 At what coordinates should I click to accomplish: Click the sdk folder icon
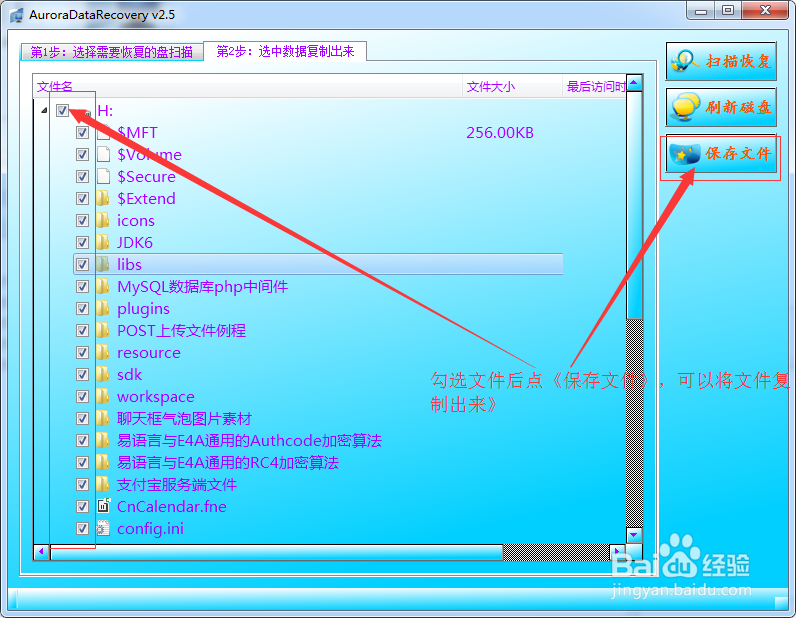coord(103,374)
